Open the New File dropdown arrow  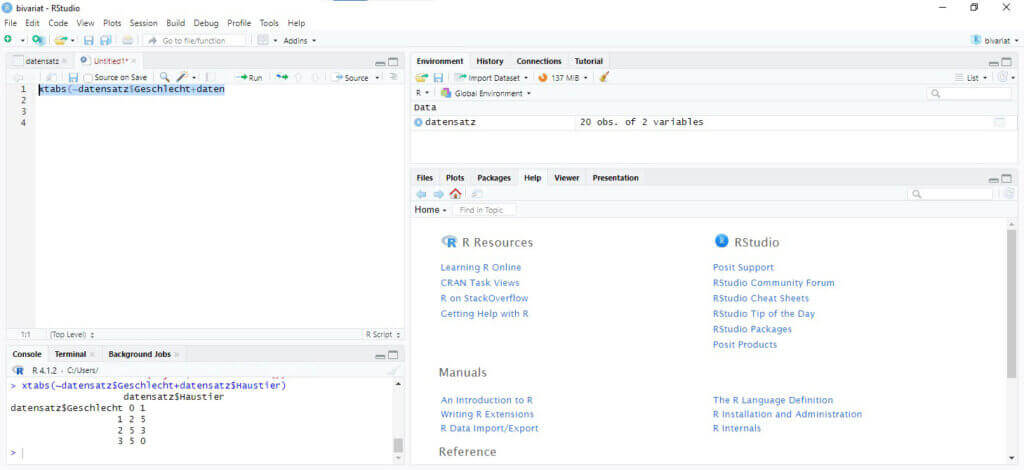tap(22, 40)
